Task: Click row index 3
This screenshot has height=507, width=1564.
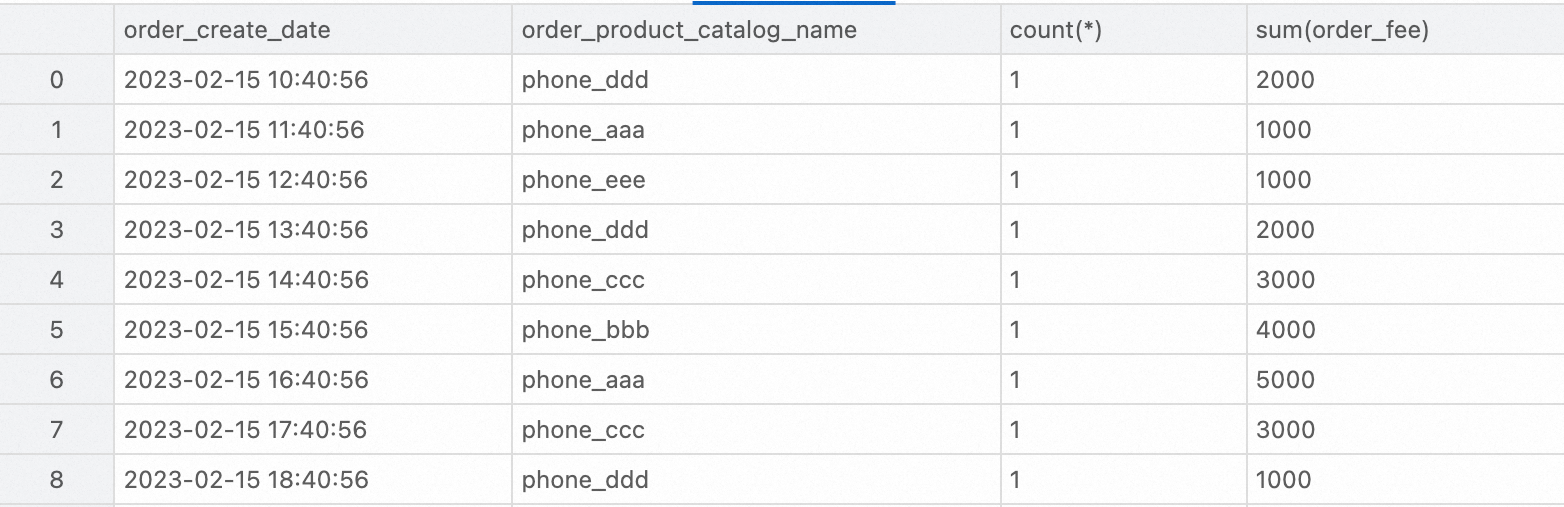Action: (56, 230)
